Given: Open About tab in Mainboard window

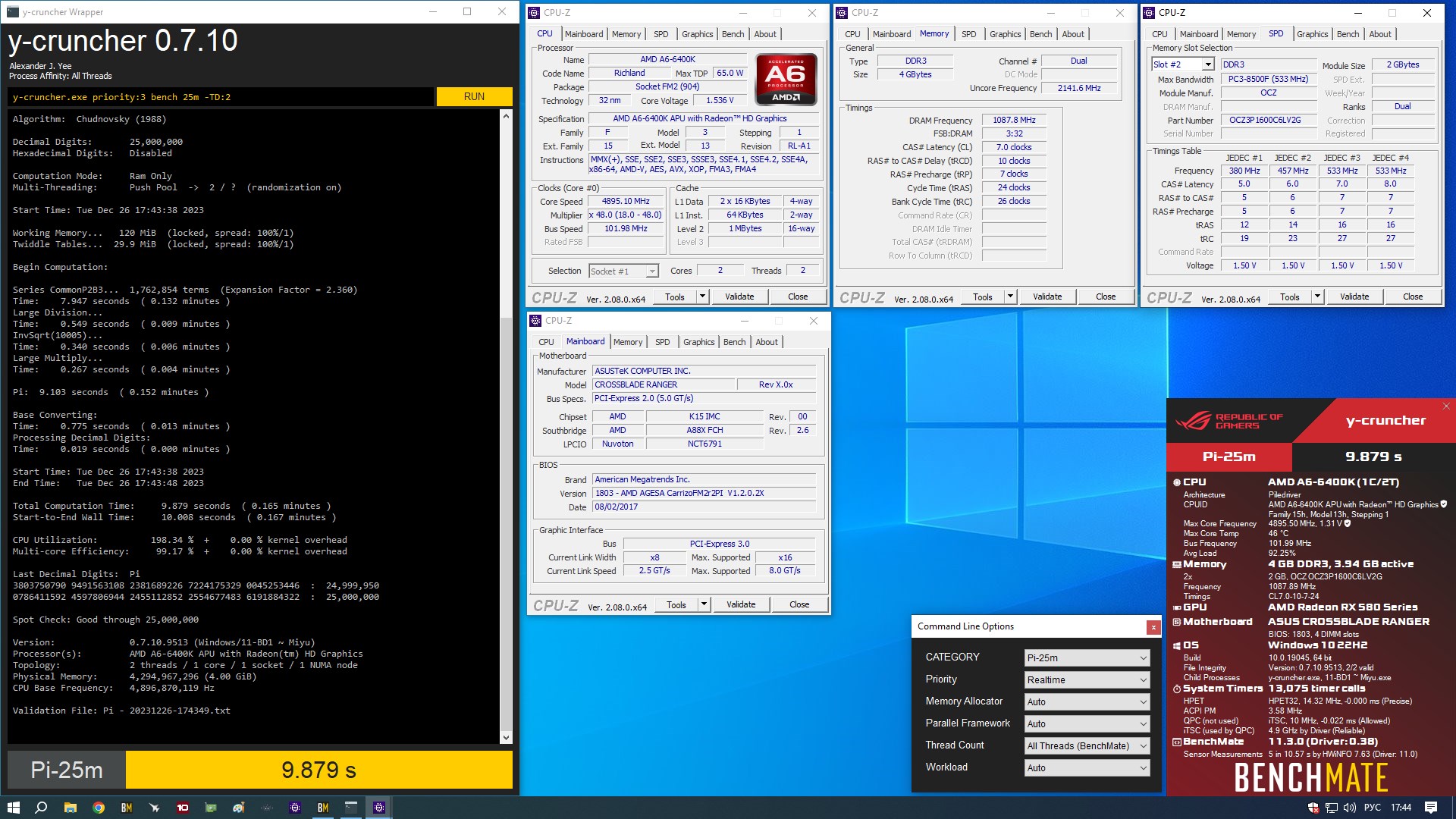Looking at the screenshot, I should [x=767, y=342].
